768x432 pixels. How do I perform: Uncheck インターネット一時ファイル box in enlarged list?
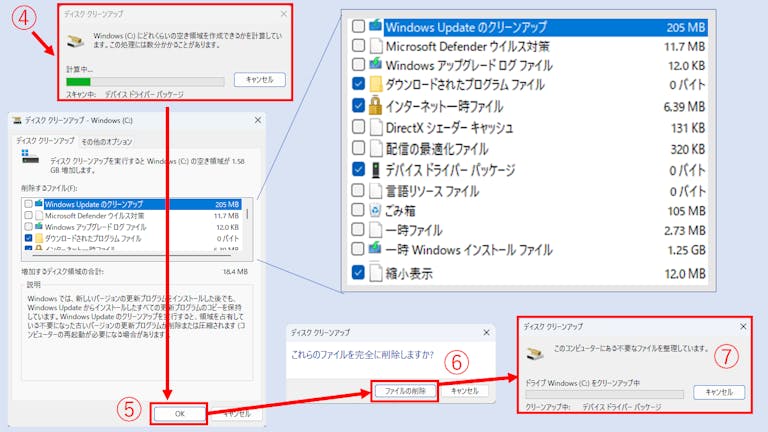(x=358, y=105)
